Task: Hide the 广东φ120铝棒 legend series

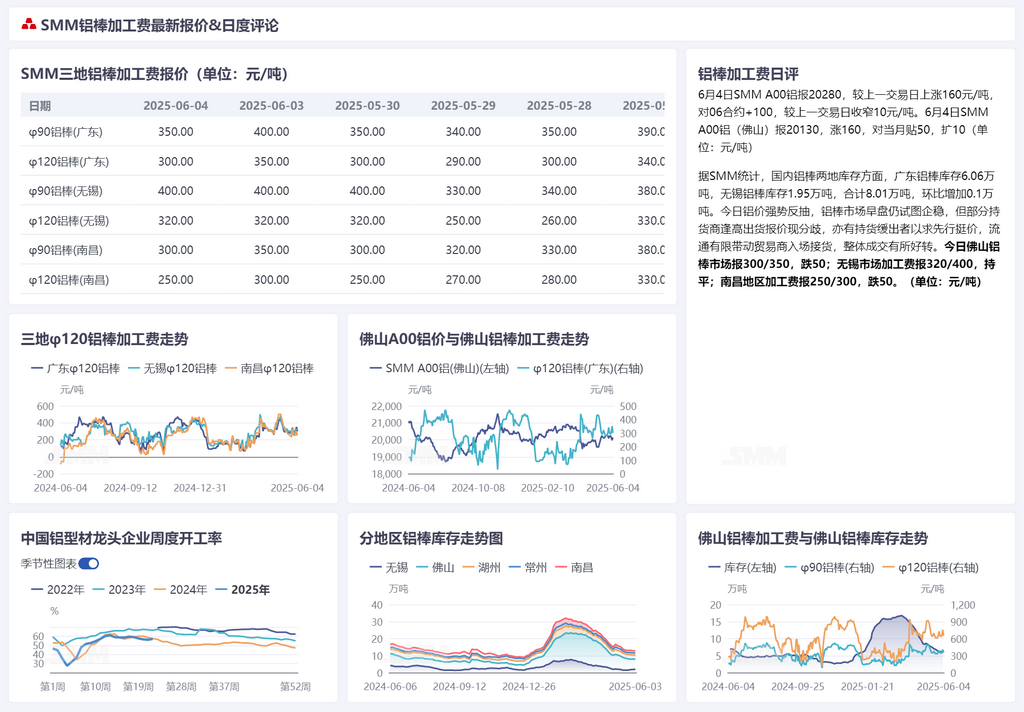Action: point(76,368)
